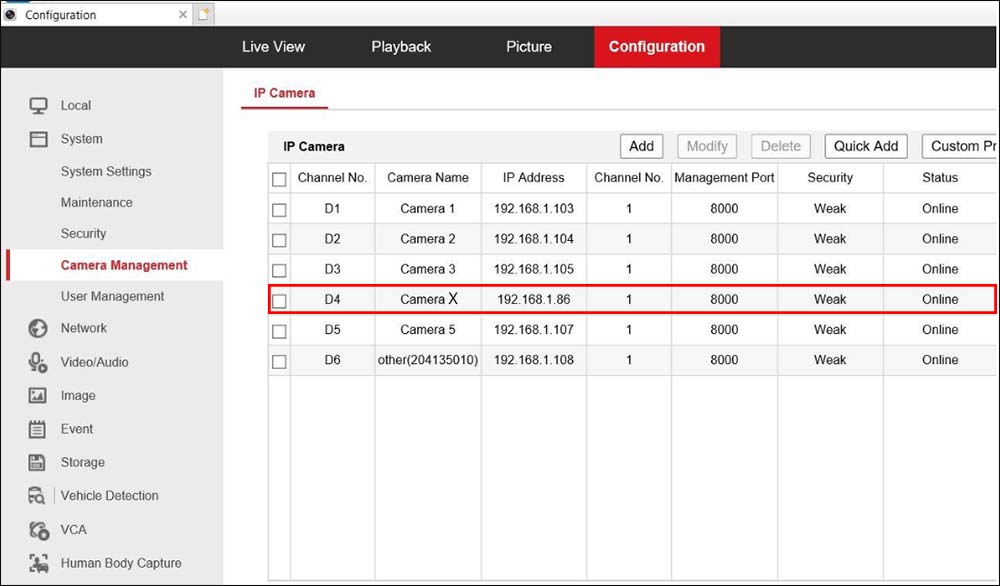Collapse the System section in sidebar
This screenshot has height=586, width=1000.
point(81,138)
